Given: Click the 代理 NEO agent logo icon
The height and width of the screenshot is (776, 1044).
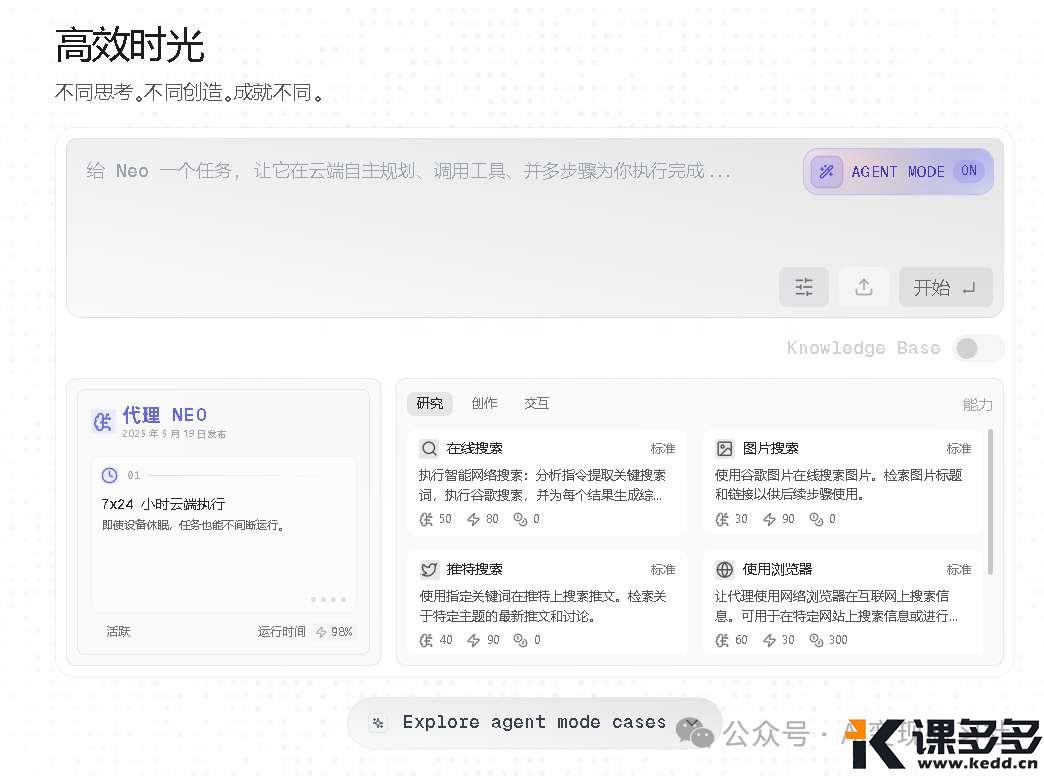Looking at the screenshot, I should click(x=101, y=421).
